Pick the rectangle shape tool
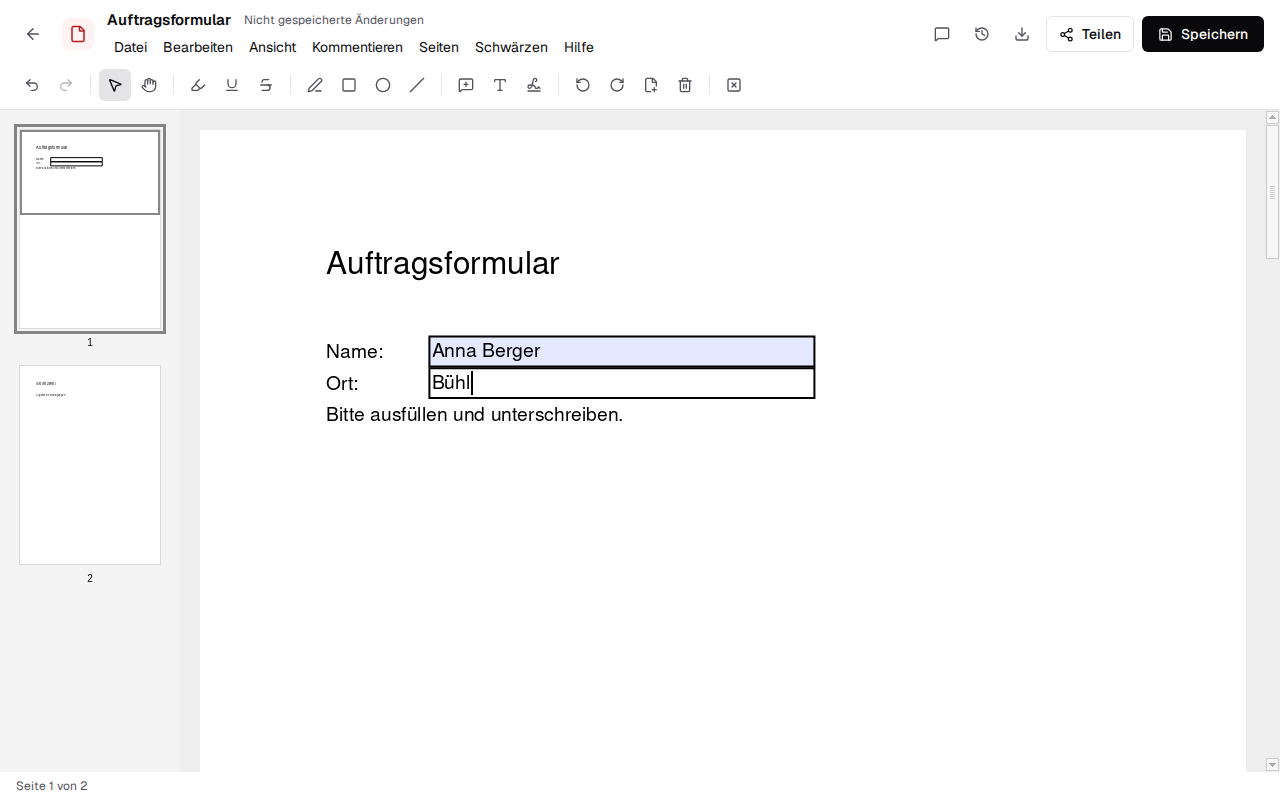The width and height of the screenshot is (1280, 800). [x=349, y=85]
